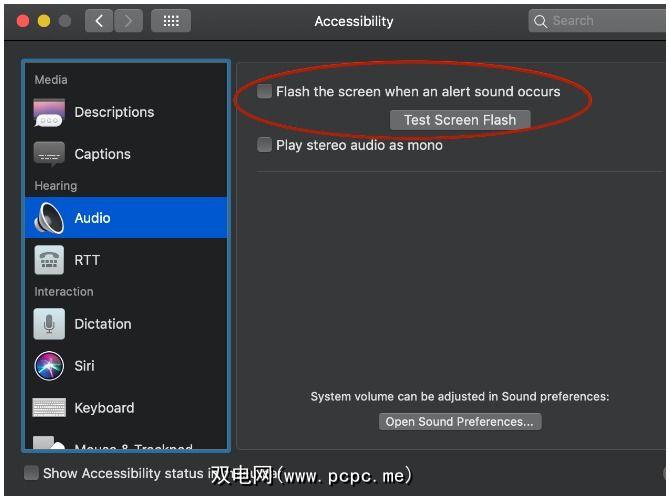Viewport: 670px width, 500px height.
Task: Enable flash the screen on alert checkbox
Action: point(265,92)
